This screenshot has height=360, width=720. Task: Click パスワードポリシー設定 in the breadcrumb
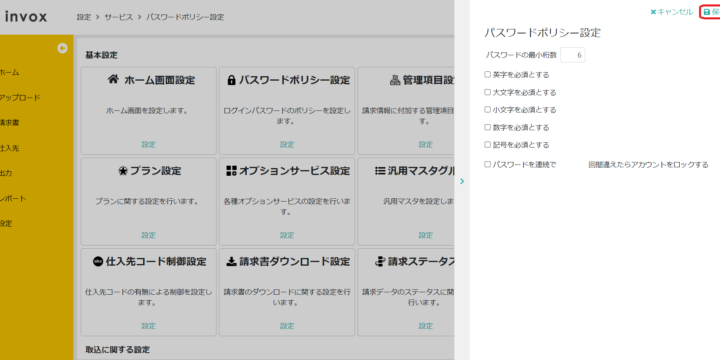pos(185,17)
